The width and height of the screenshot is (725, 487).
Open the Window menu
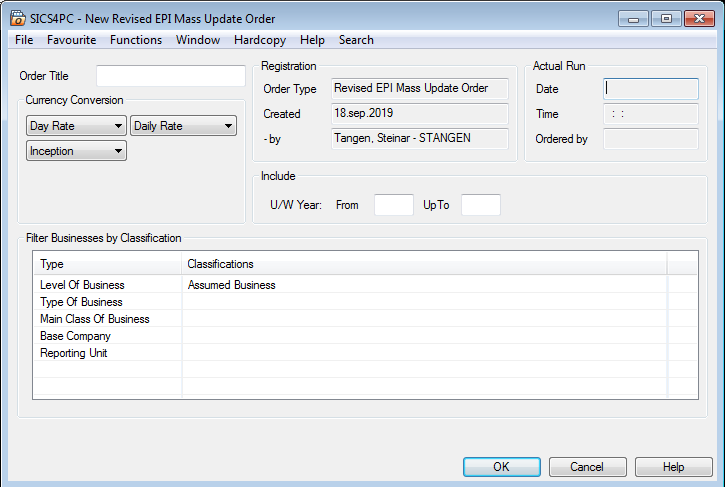click(198, 40)
